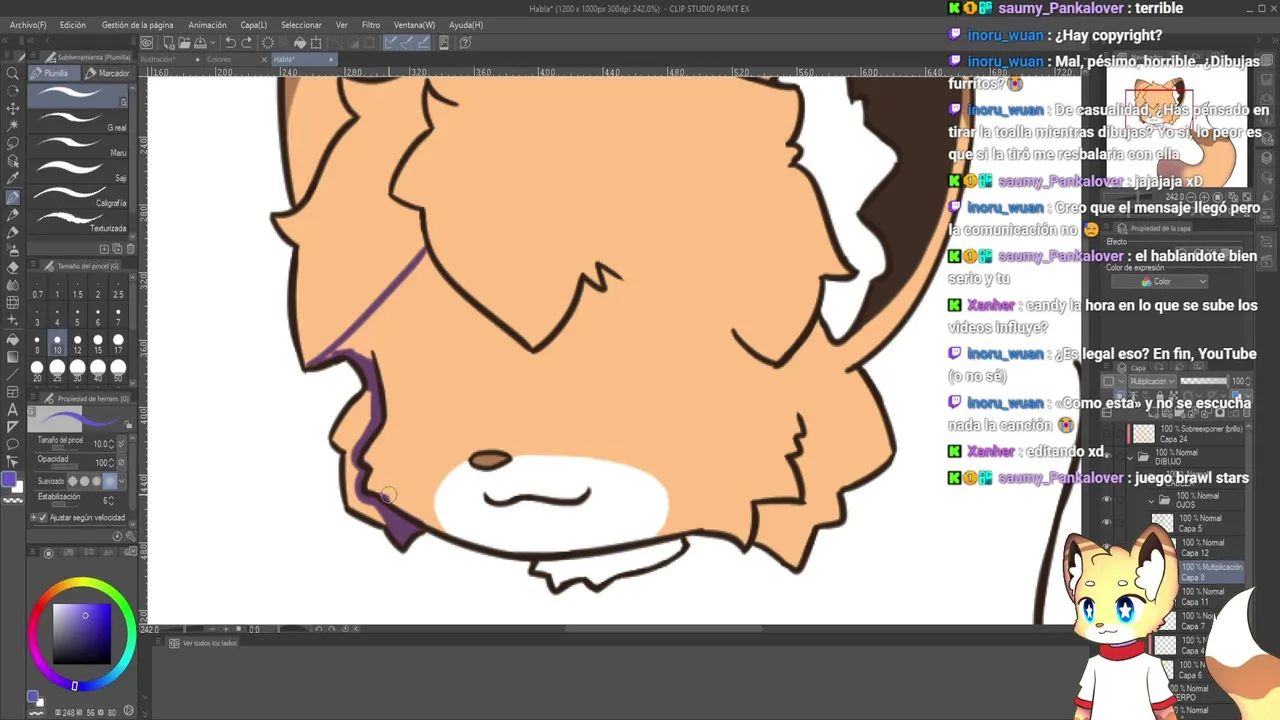Image resolution: width=1280 pixels, height=720 pixels.
Task: Open the Ventana menu
Action: pos(414,25)
